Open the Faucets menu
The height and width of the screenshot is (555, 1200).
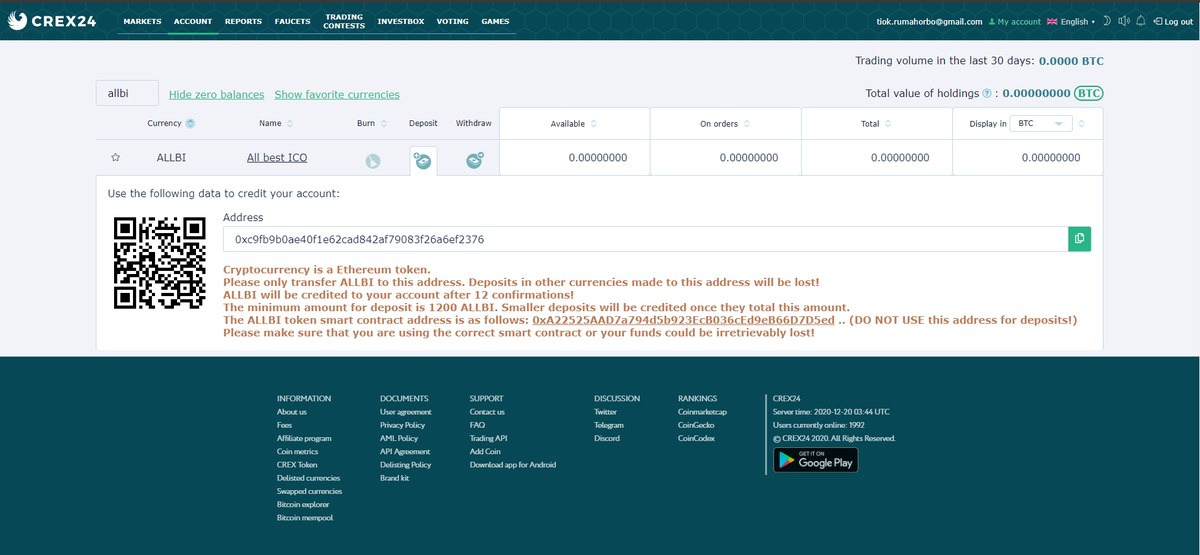tap(293, 21)
